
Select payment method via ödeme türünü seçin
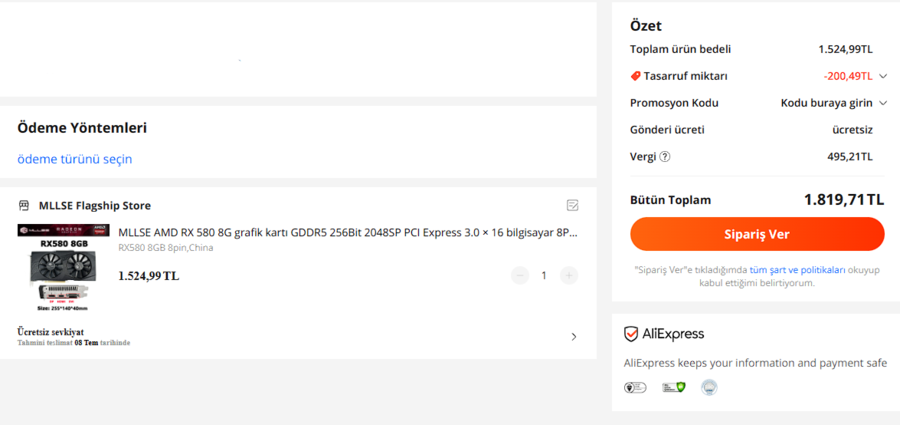[74, 159]
